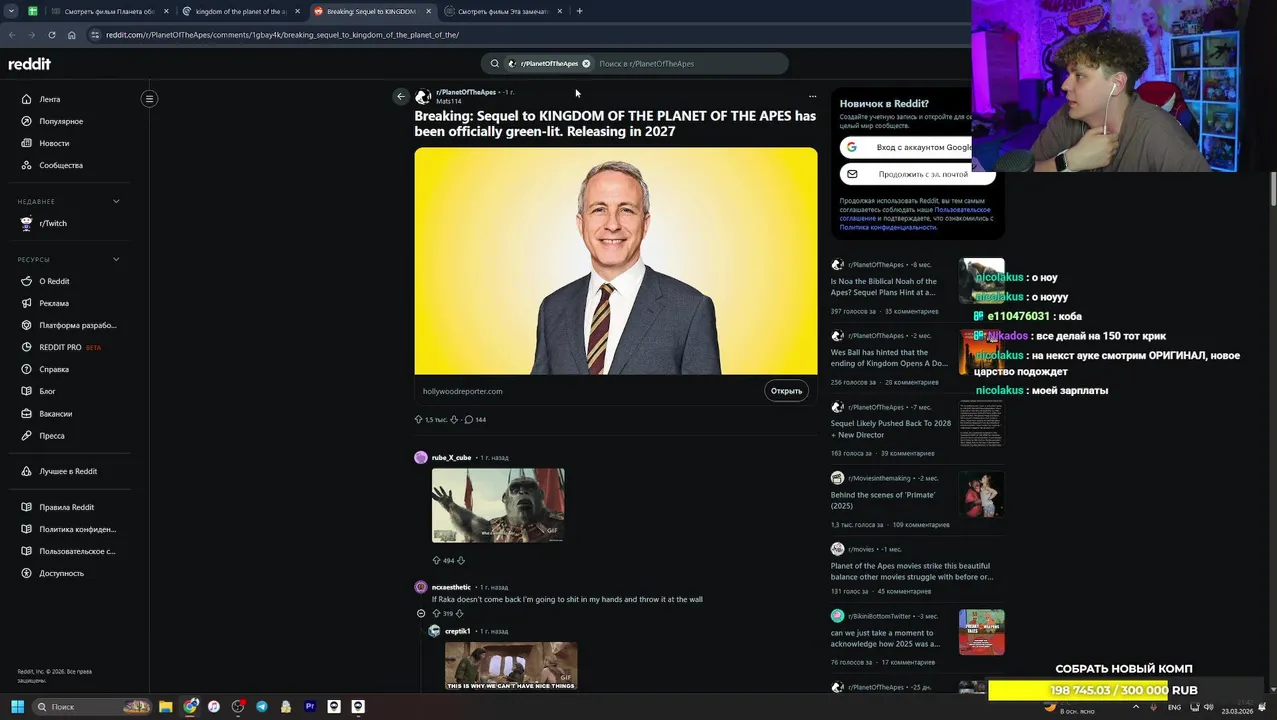The height and width of the screenshot is (720, 1277).
Task: Open r/Twitch recent community
Action: (53, 223)
